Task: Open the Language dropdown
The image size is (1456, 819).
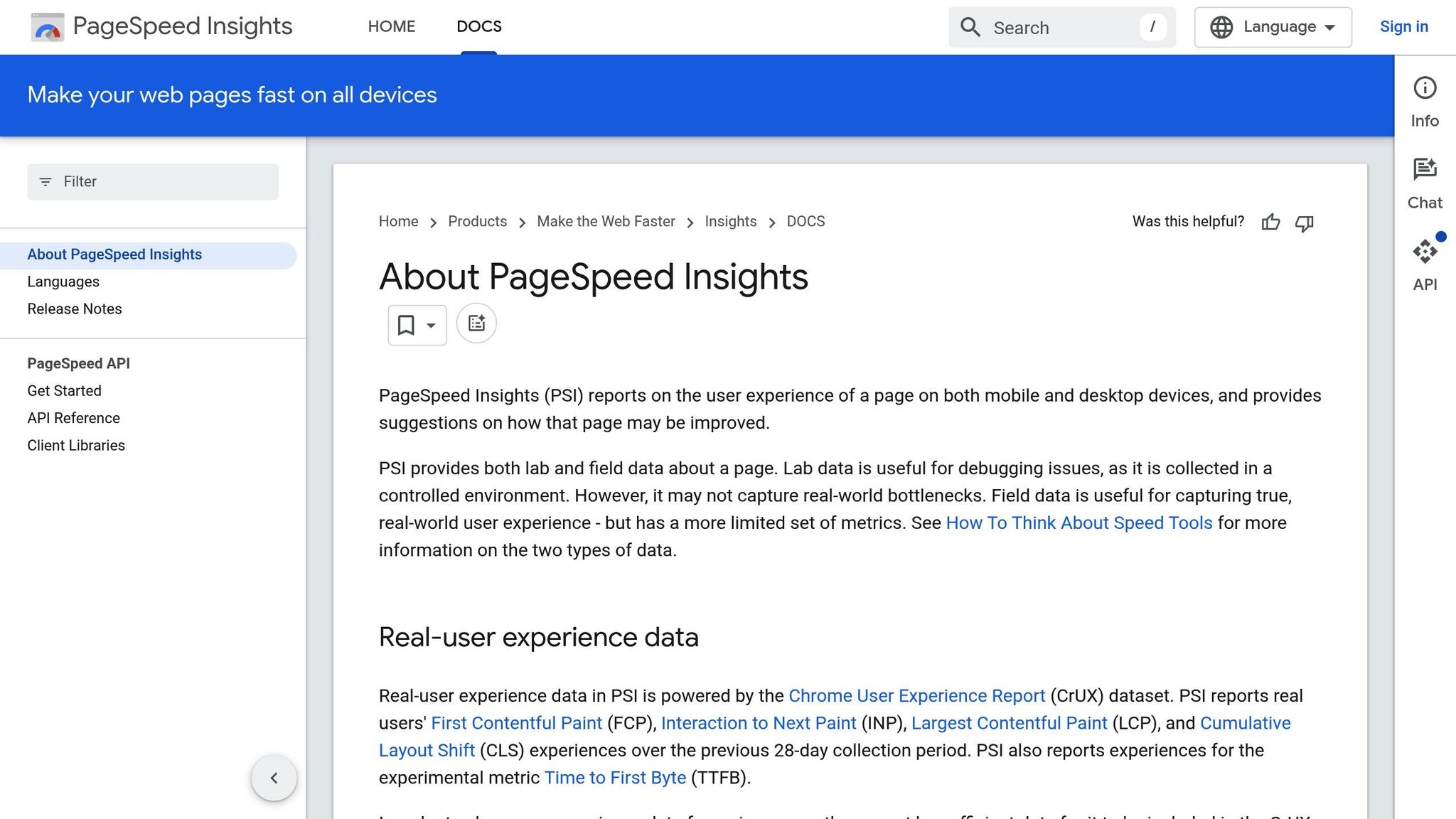Action: tap(1273, 28)
